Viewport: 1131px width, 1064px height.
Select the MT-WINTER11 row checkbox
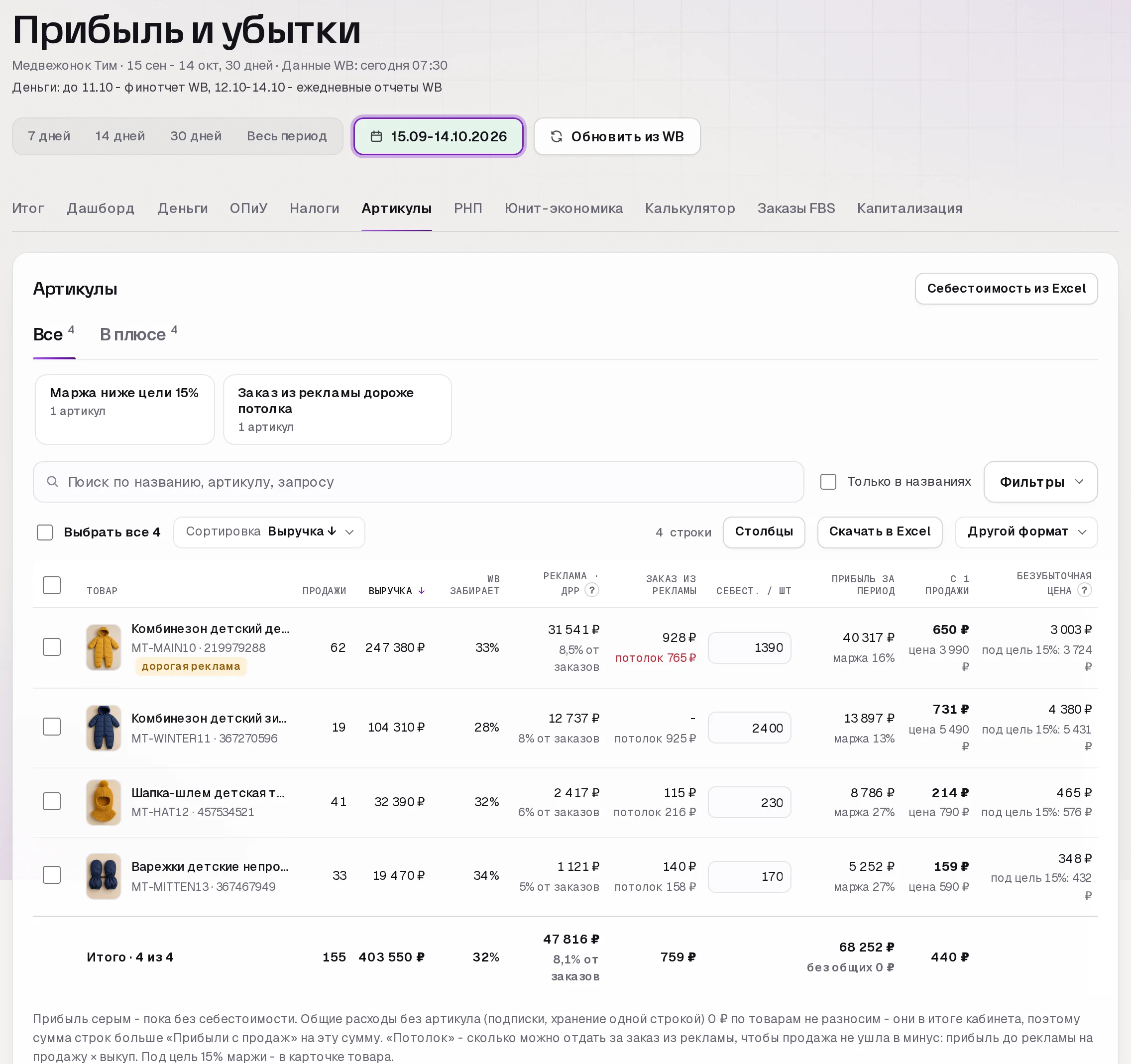tap(52, 727)
